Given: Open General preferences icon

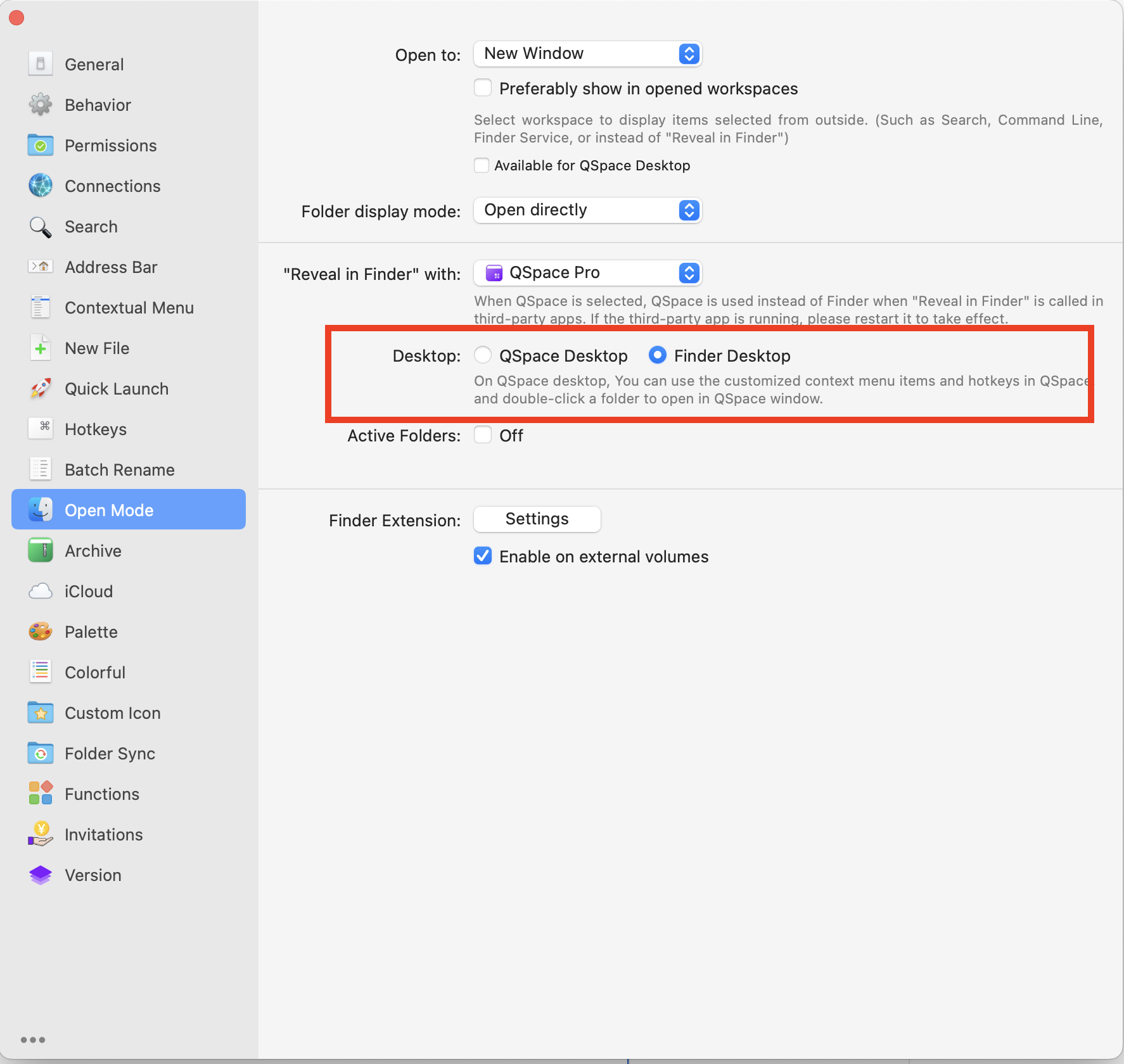Looking at the screenshot, I should 41,64.
